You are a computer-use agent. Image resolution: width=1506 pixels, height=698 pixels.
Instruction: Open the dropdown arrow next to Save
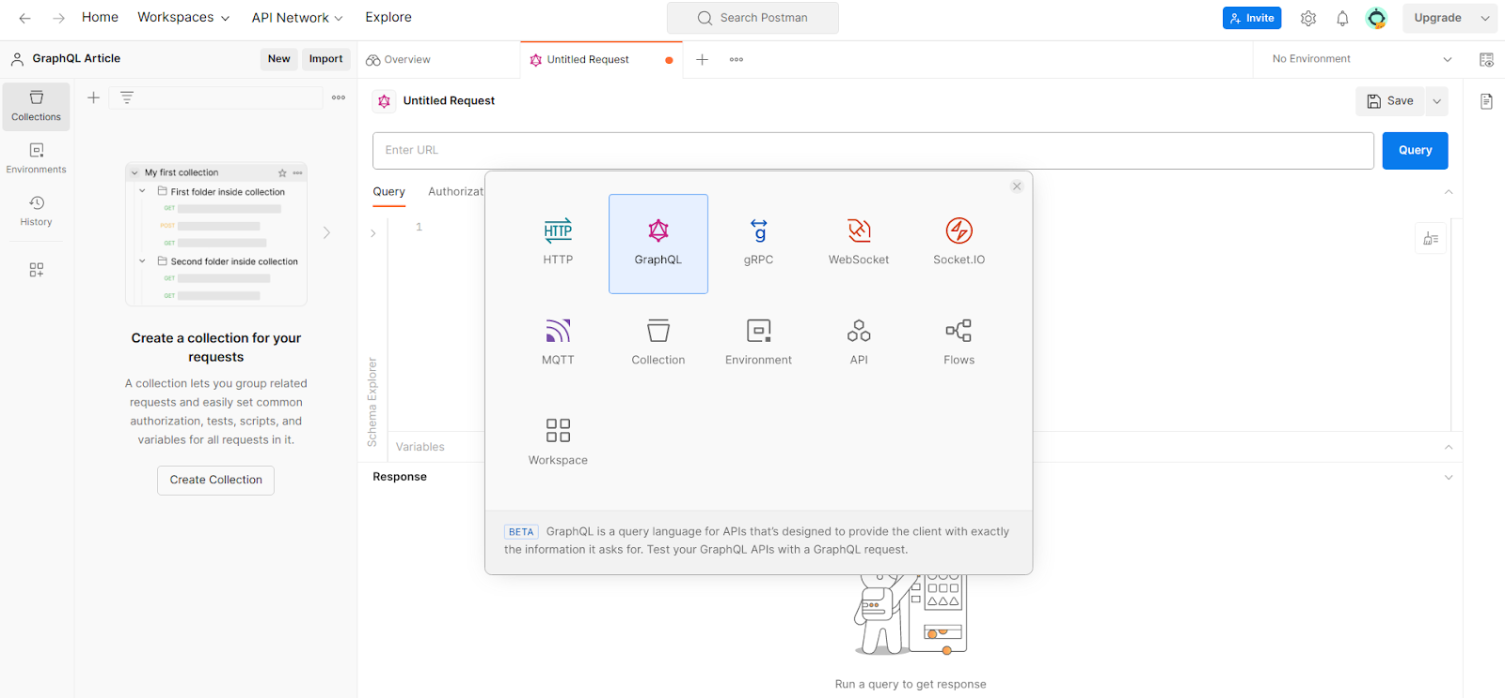point(1437,101)
